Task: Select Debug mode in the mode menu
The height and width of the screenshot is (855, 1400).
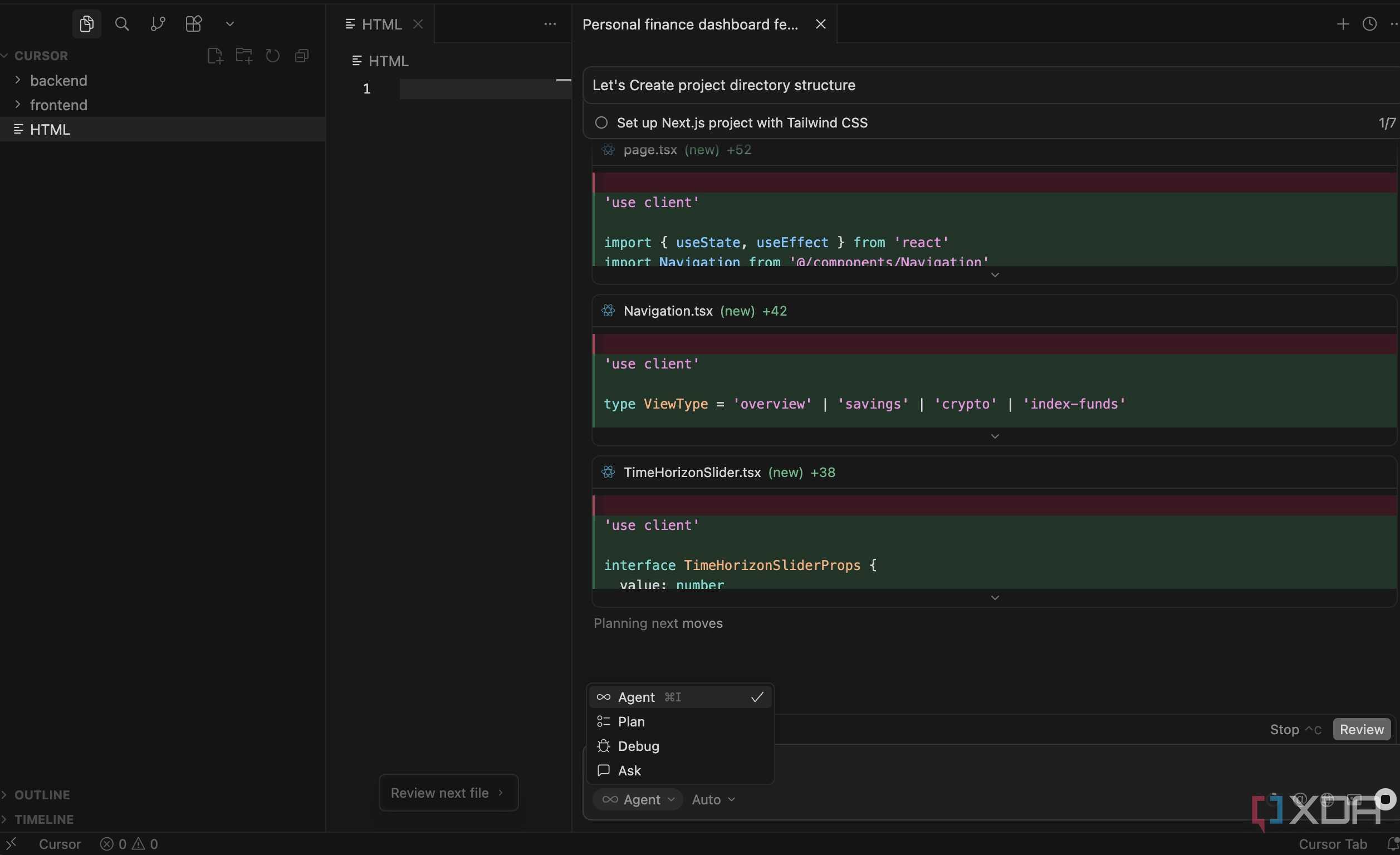Action: tap(679, 746)
